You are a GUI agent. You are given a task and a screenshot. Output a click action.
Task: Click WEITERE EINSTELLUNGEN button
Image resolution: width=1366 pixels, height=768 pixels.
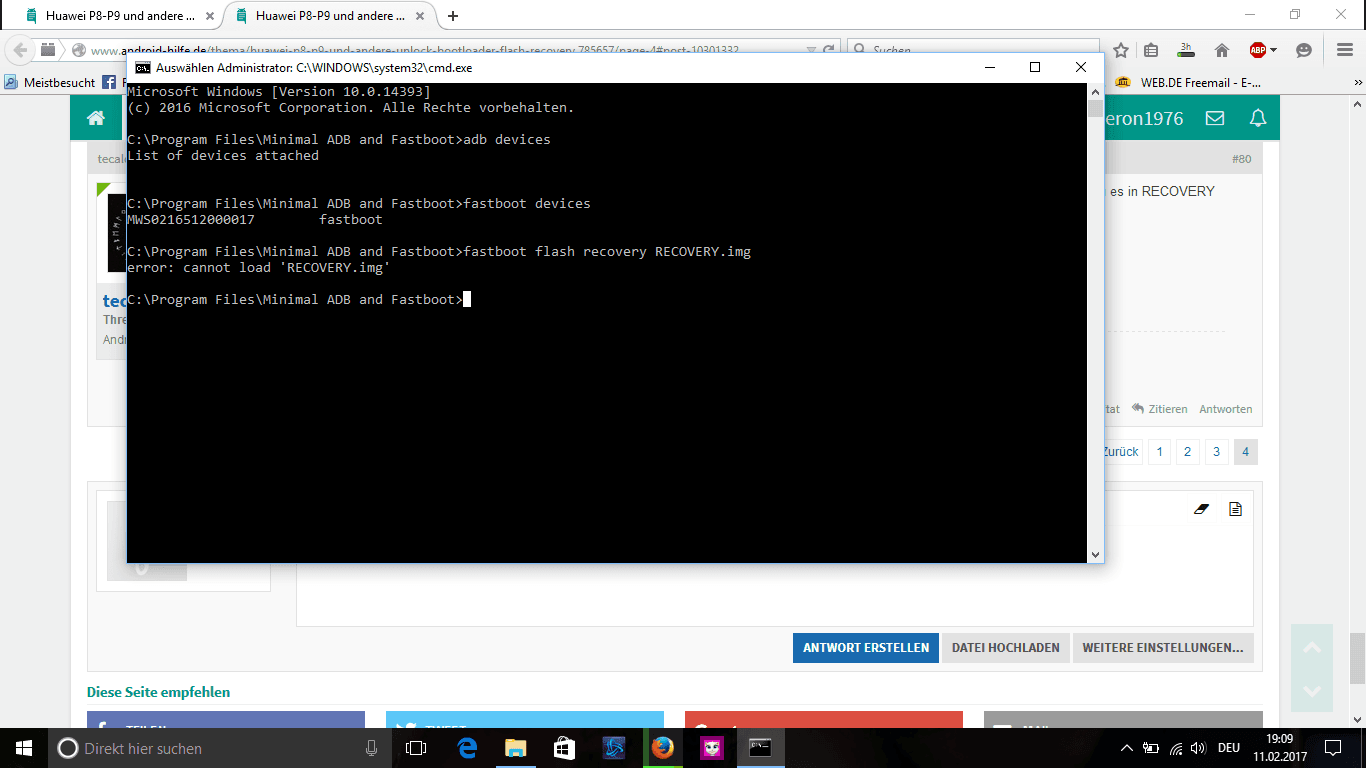[1163, 647]
